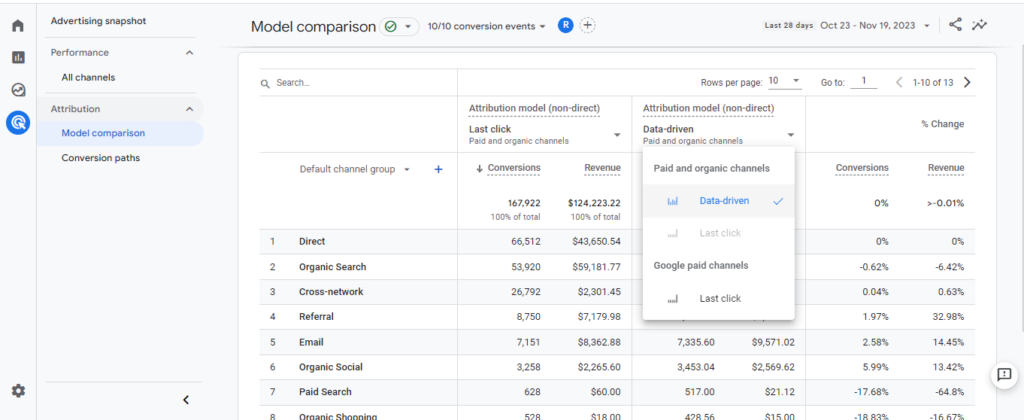Open the feedback chat icon
This screenshot has width=1024, height=420.
(1003, 375)
